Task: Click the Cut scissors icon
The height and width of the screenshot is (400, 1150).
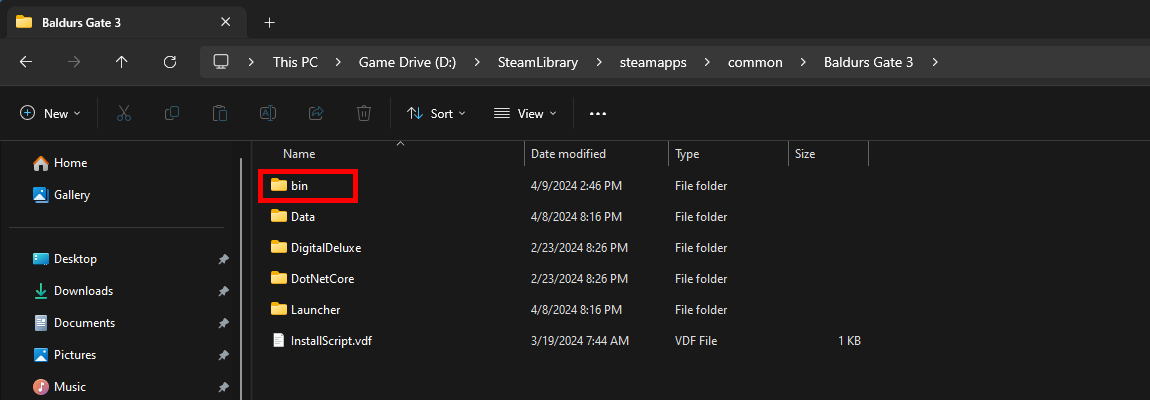Action: (124, 113)
